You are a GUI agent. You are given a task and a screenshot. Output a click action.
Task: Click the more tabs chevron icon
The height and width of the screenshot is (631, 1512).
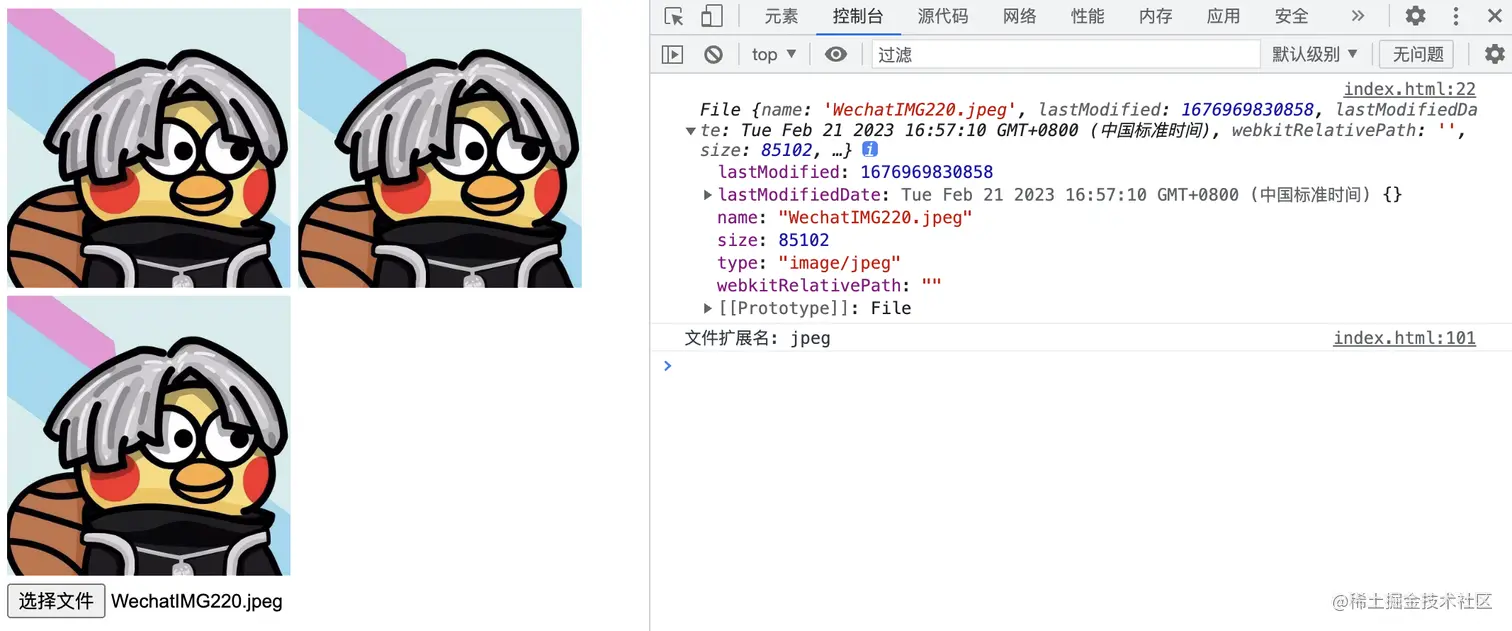(1358, 16)
